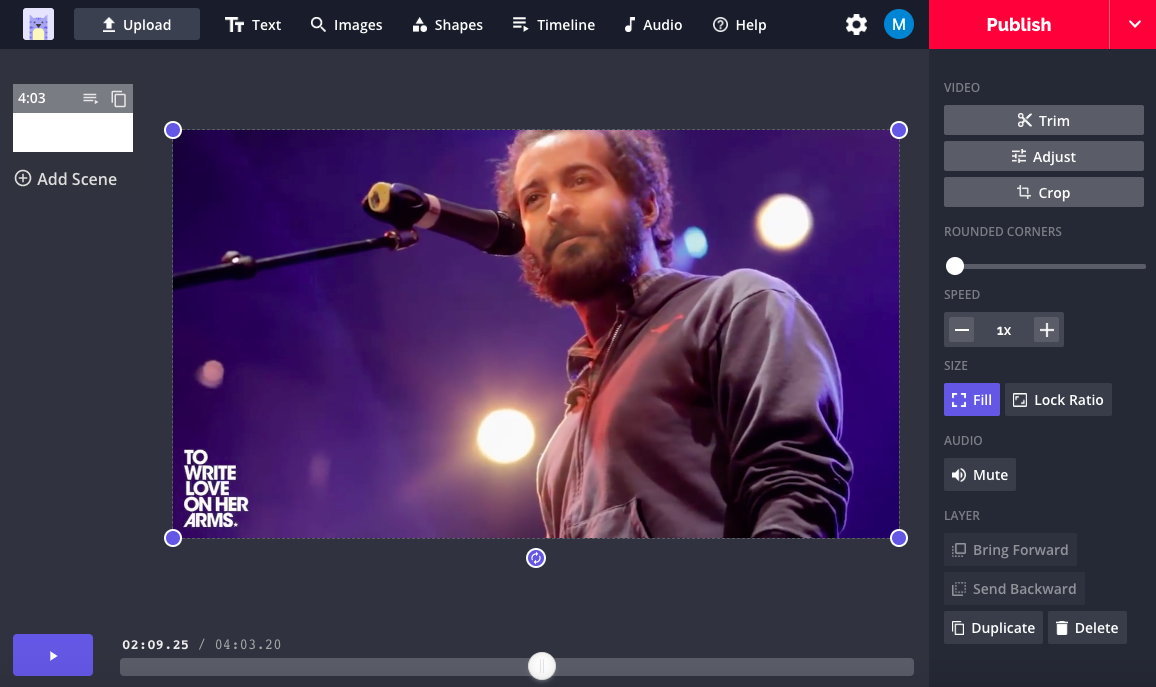Duplicate scene using the copy icon

point(119,98)
